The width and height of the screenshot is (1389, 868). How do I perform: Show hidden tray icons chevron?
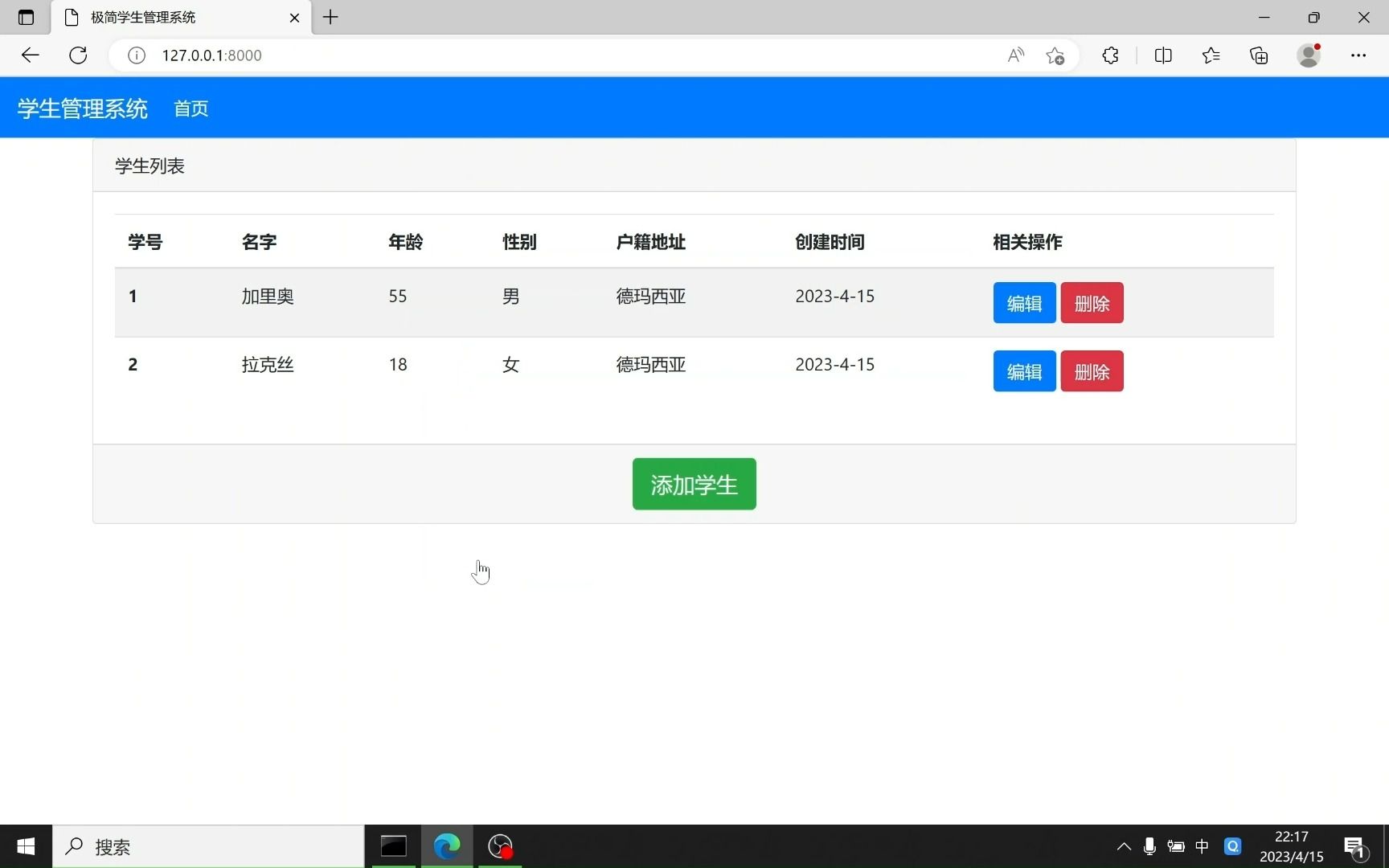click(x=1124, y=846)
